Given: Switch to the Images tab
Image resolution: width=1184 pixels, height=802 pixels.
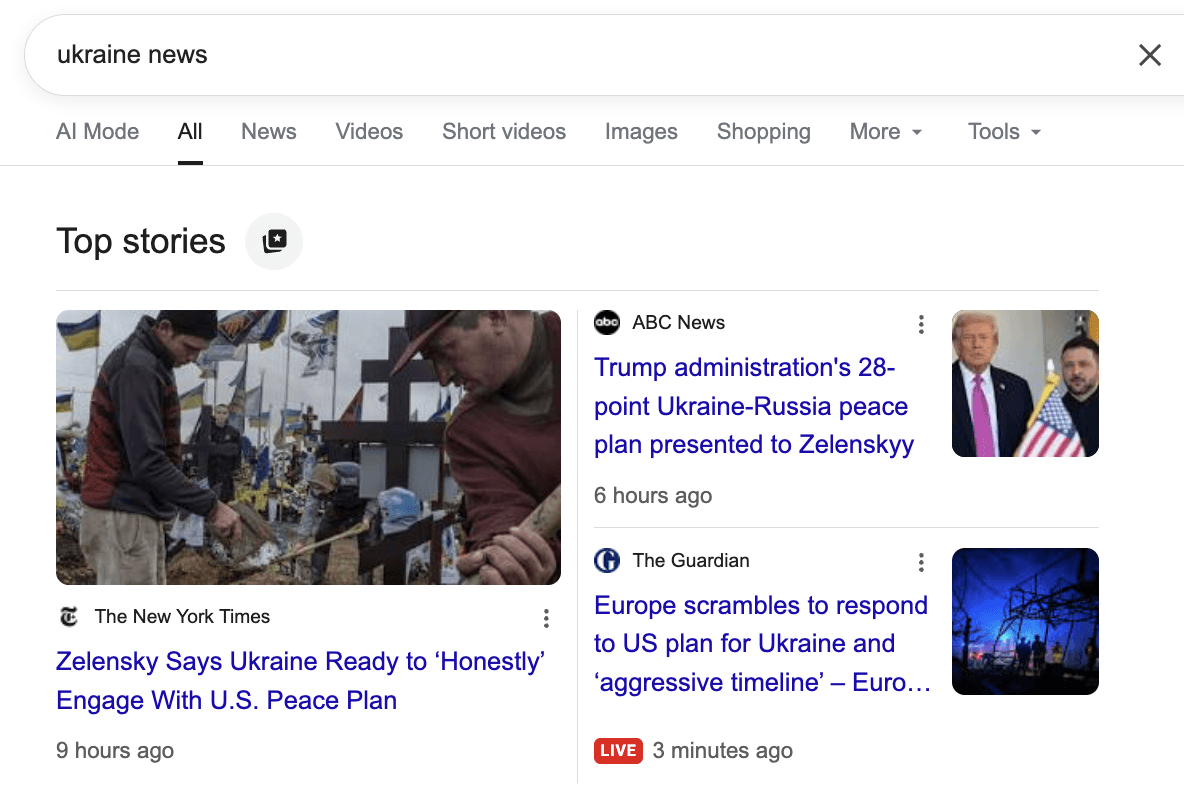Looking at the screenshot, I should [x=641, y=131].
